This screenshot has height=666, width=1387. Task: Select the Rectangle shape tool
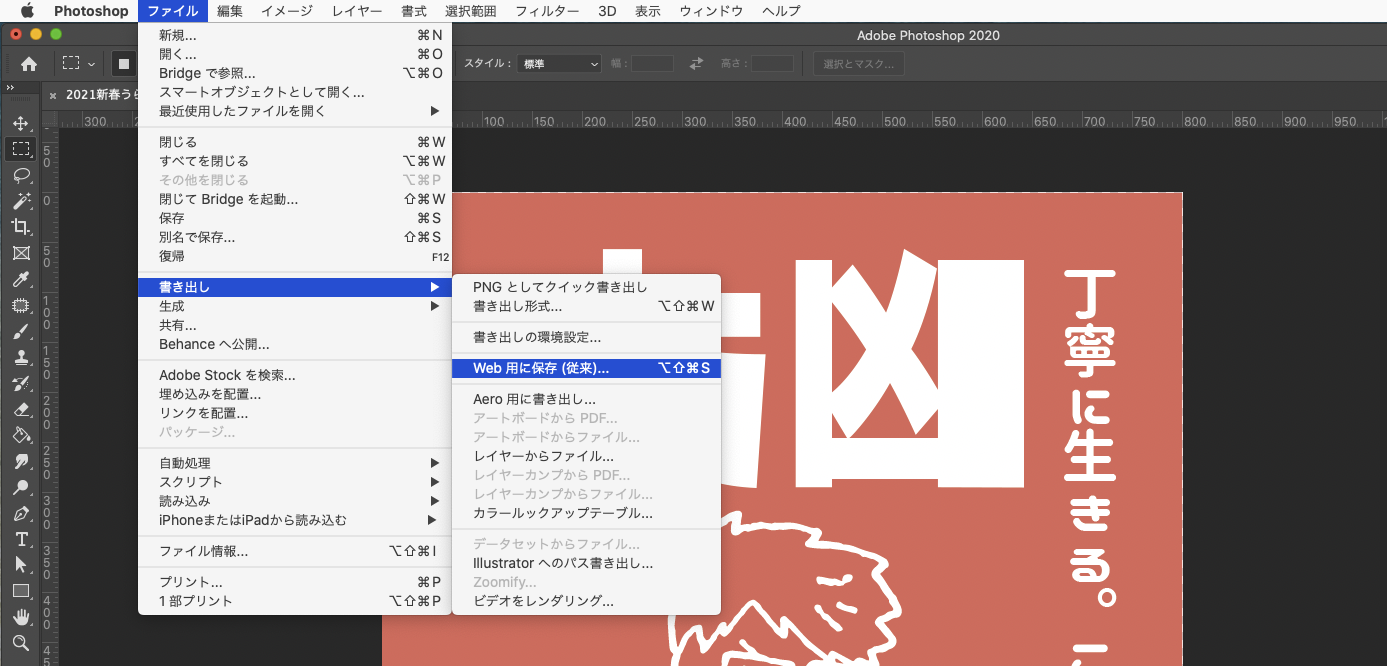pyautogui.click(x=21, y=591)
